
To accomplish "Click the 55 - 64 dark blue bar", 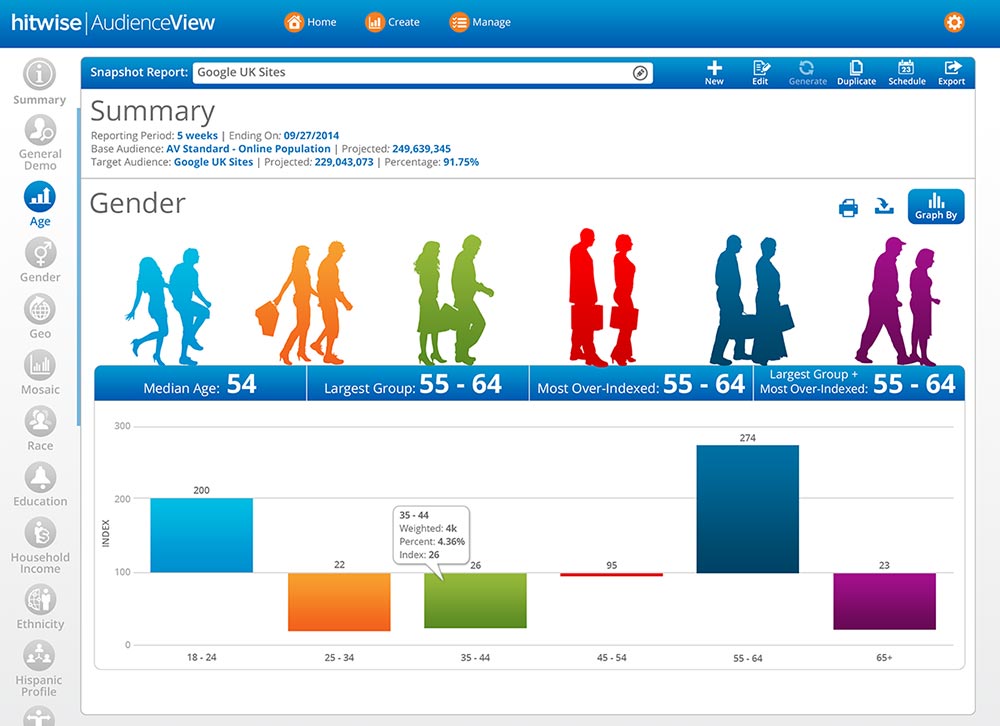I will (x=747, y=509).
